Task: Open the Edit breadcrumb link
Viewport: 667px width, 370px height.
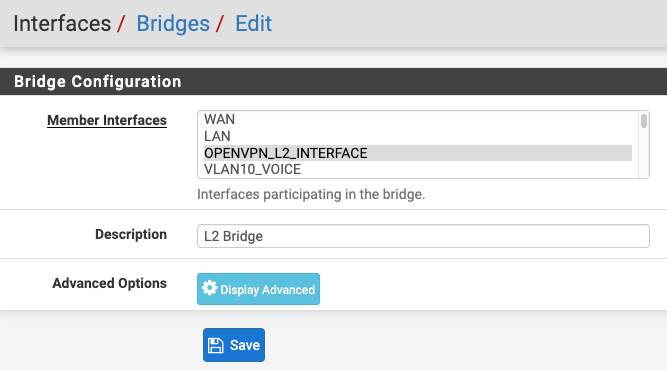Action: [254, 23]
